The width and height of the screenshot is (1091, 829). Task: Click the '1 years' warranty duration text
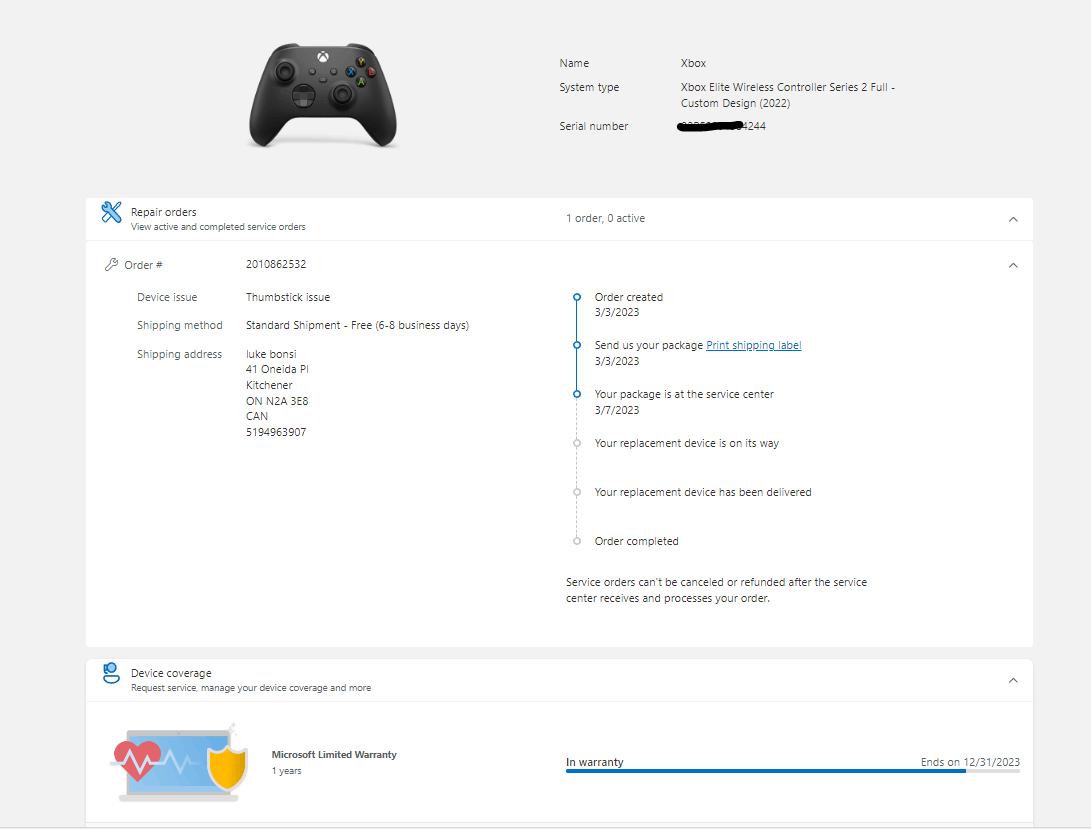tap(286, 771)
